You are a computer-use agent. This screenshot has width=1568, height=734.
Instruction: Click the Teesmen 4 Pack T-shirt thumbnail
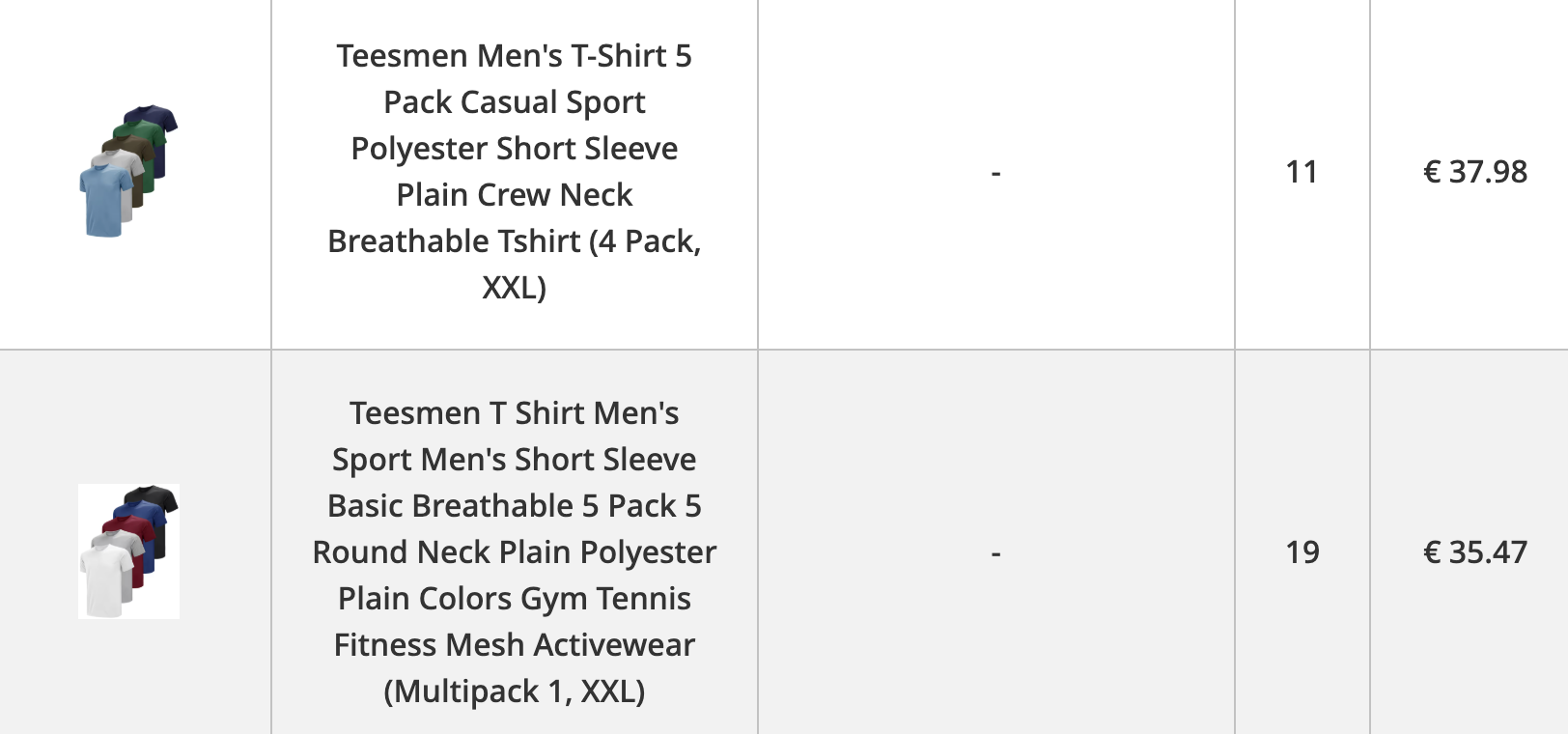(128, 171)
